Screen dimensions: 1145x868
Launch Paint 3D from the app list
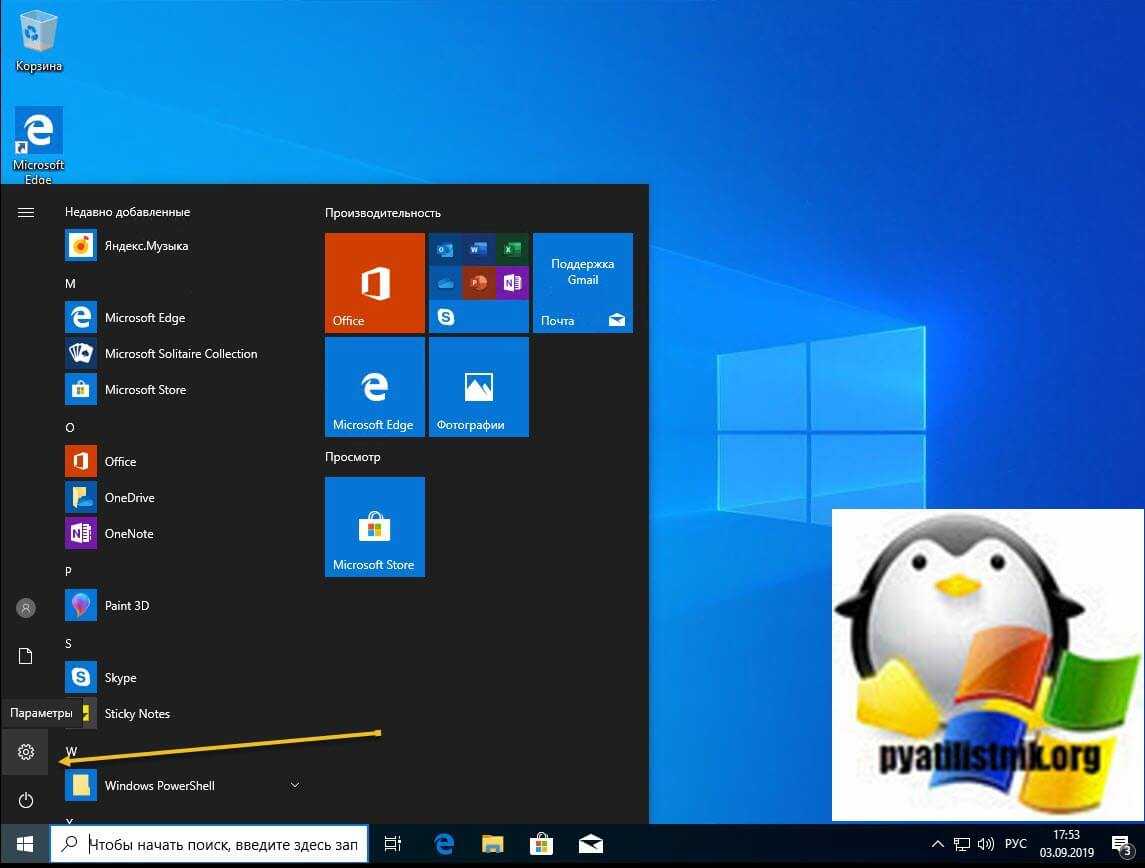(x=127, y=606)
